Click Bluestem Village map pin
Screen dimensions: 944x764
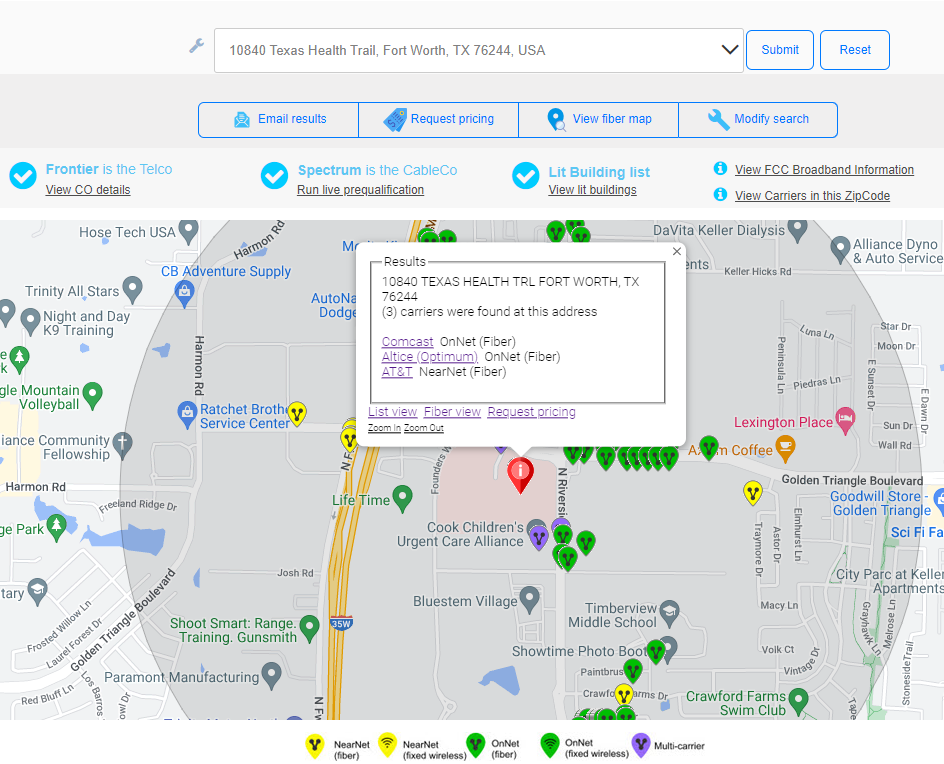[x=529, y=600]
